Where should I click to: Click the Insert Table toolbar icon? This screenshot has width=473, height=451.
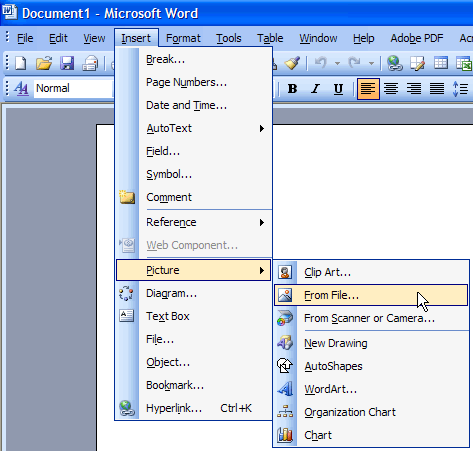[x=441, y=63]
